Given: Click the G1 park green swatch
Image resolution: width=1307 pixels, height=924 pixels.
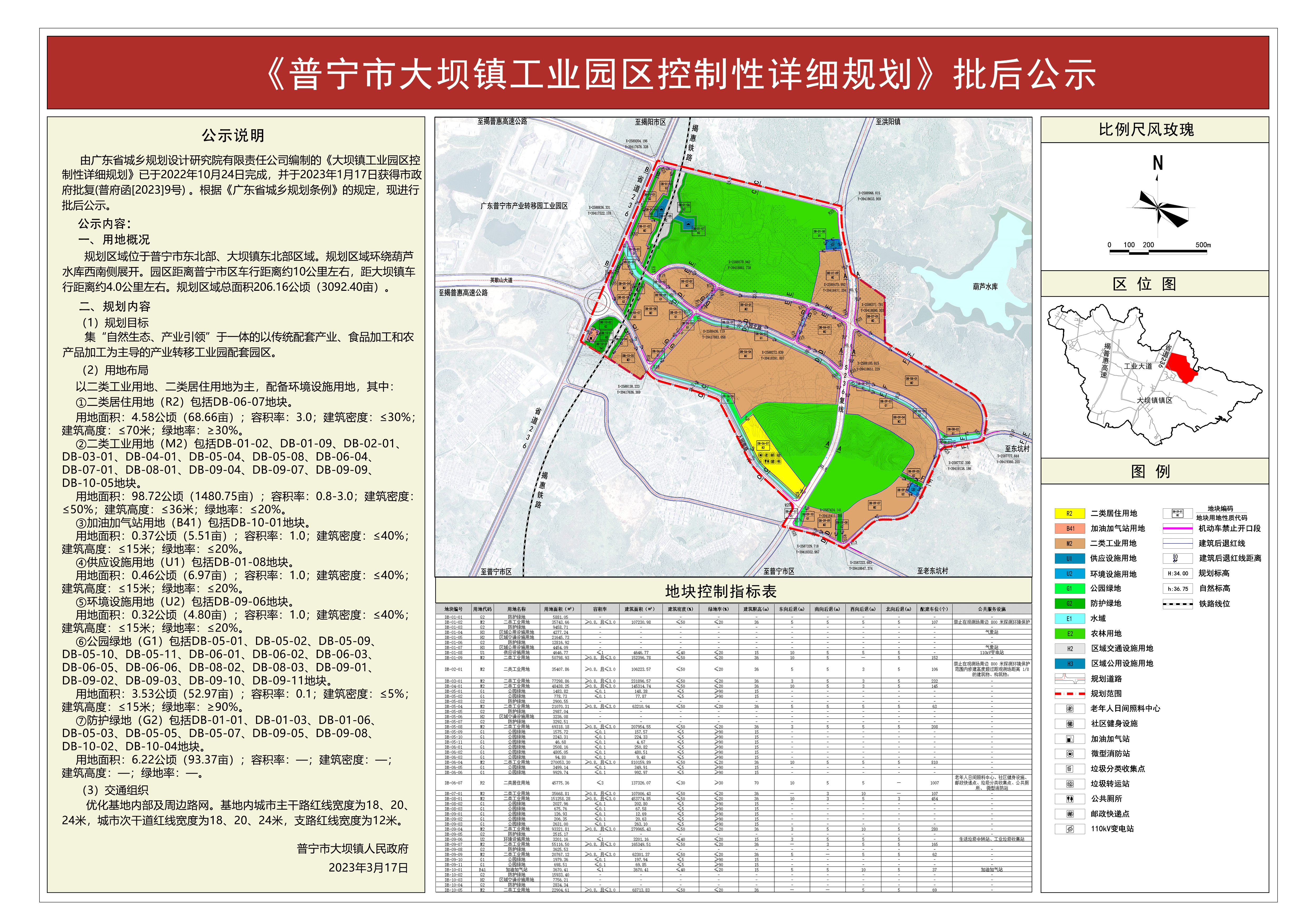Looking at the screenshot, I should 1070,588.
